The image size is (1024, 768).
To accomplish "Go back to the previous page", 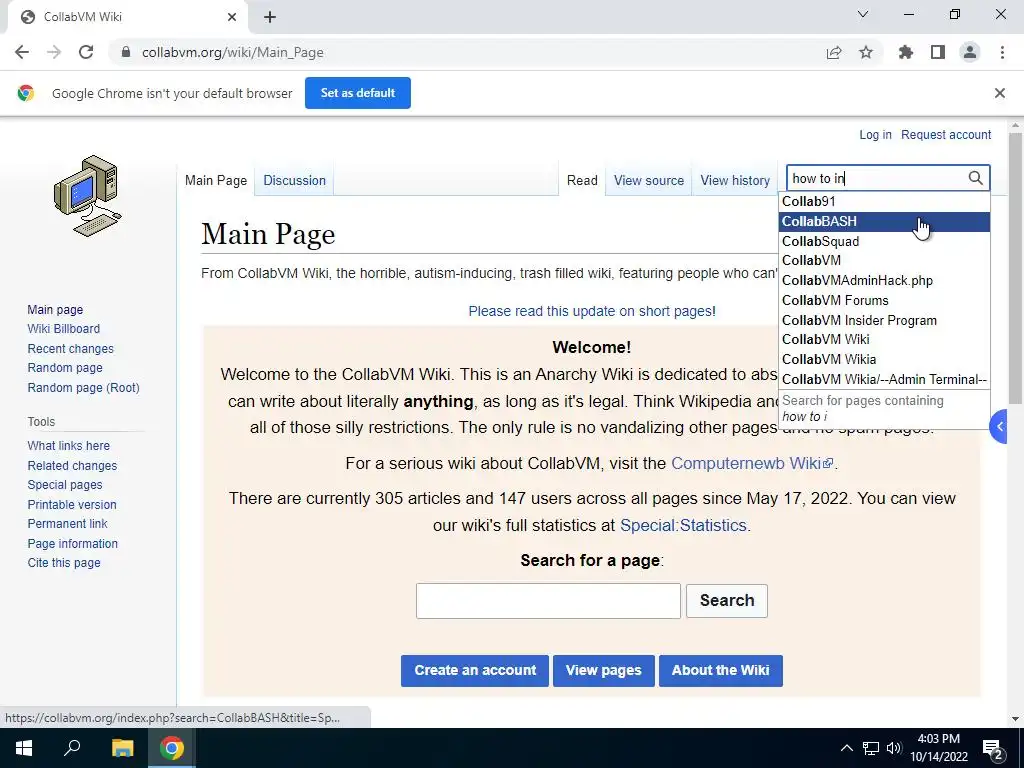I will click(22, 52).
